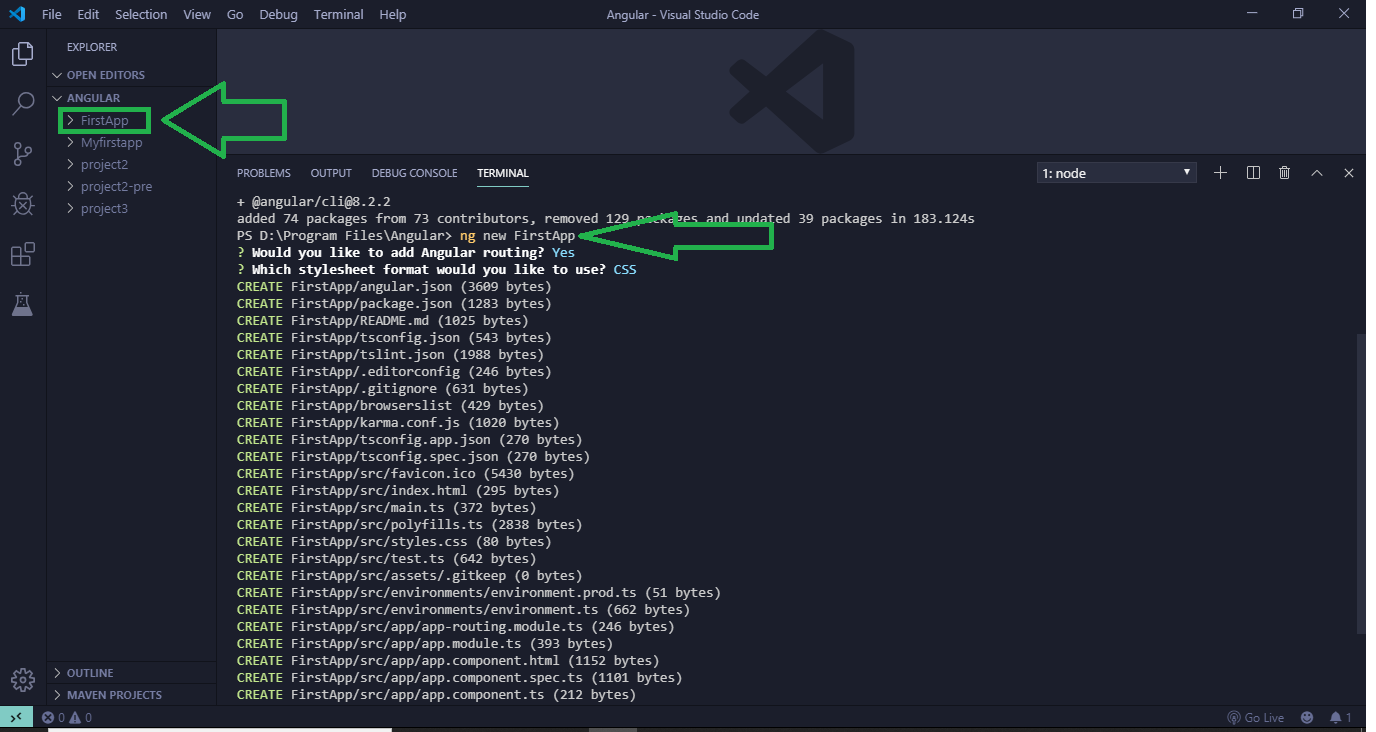Show errors and warnings count in status bar
Viewport: 1376px width, 732px height.
coord(67,717)
